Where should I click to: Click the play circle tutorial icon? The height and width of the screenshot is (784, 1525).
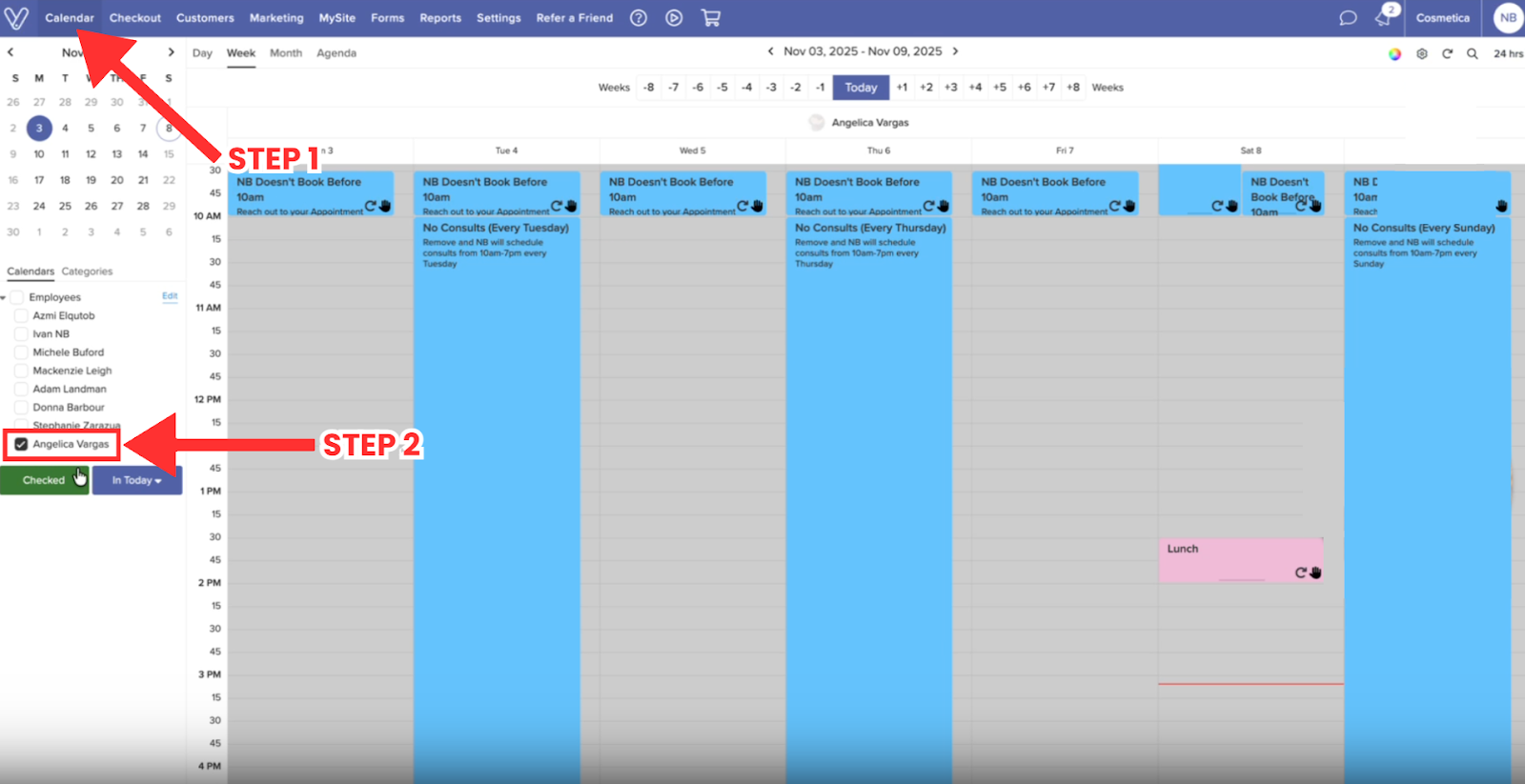(x=674, y=18)
